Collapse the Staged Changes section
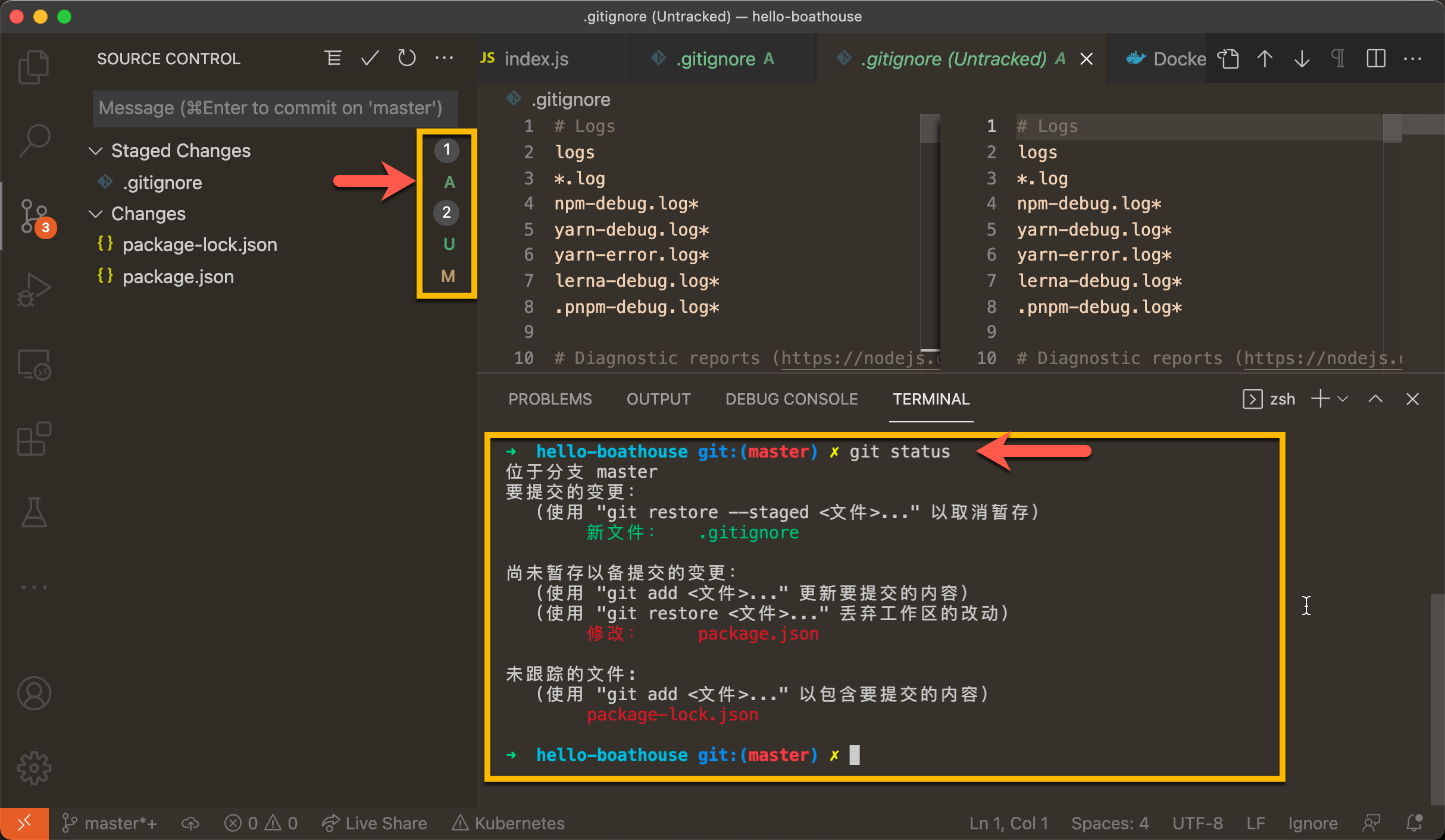The height and width of the screenshot is (840, 1445). click(95, 151)
